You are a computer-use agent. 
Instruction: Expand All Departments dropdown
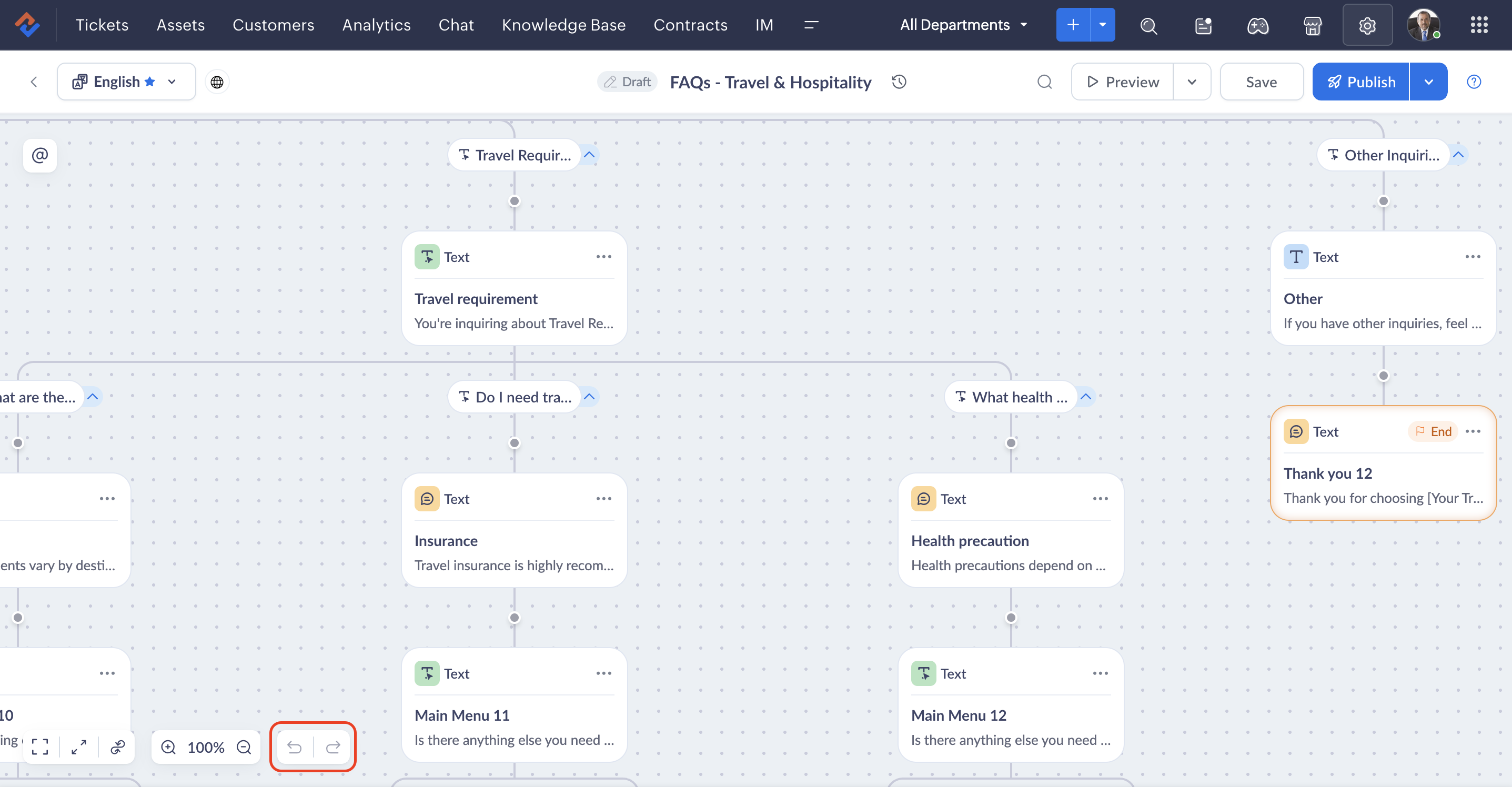click(x=963, y=25)
